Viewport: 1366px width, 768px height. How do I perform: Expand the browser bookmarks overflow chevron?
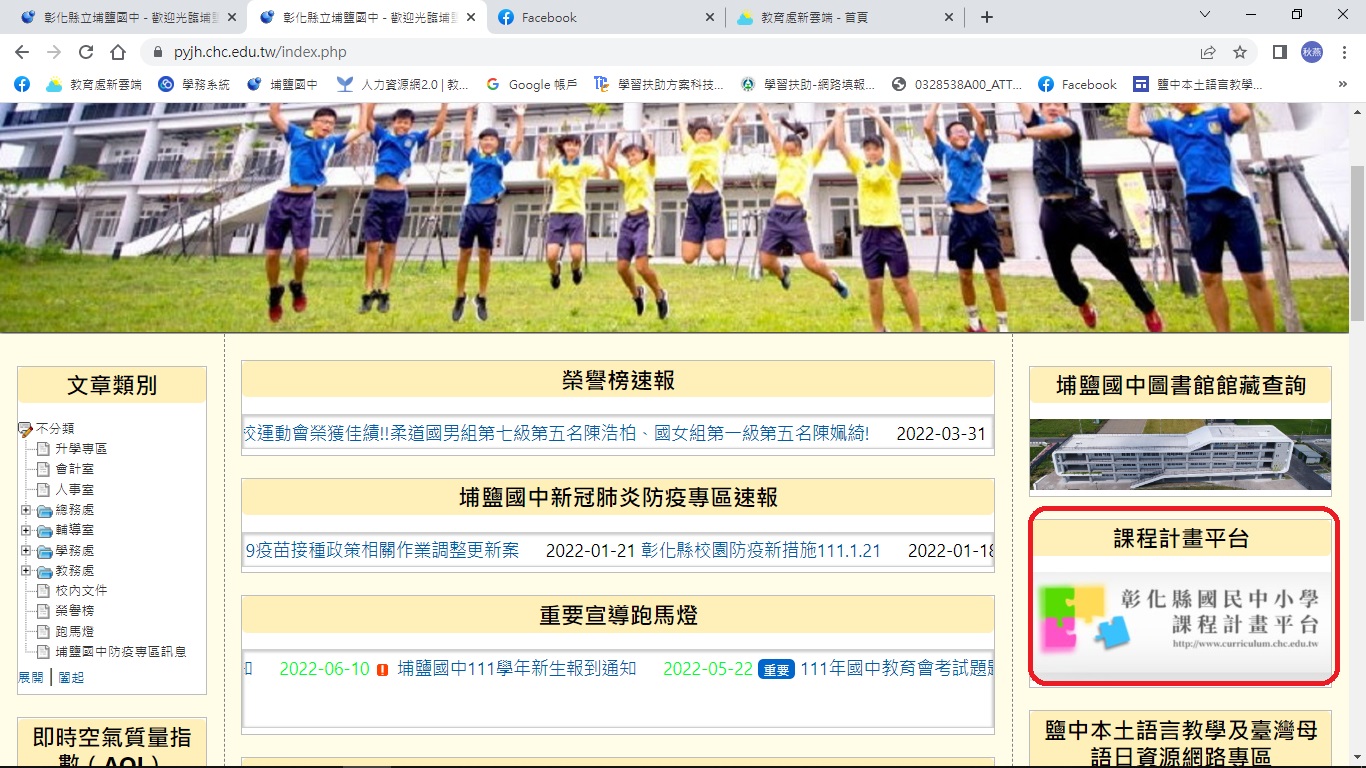pos(1345,84)
